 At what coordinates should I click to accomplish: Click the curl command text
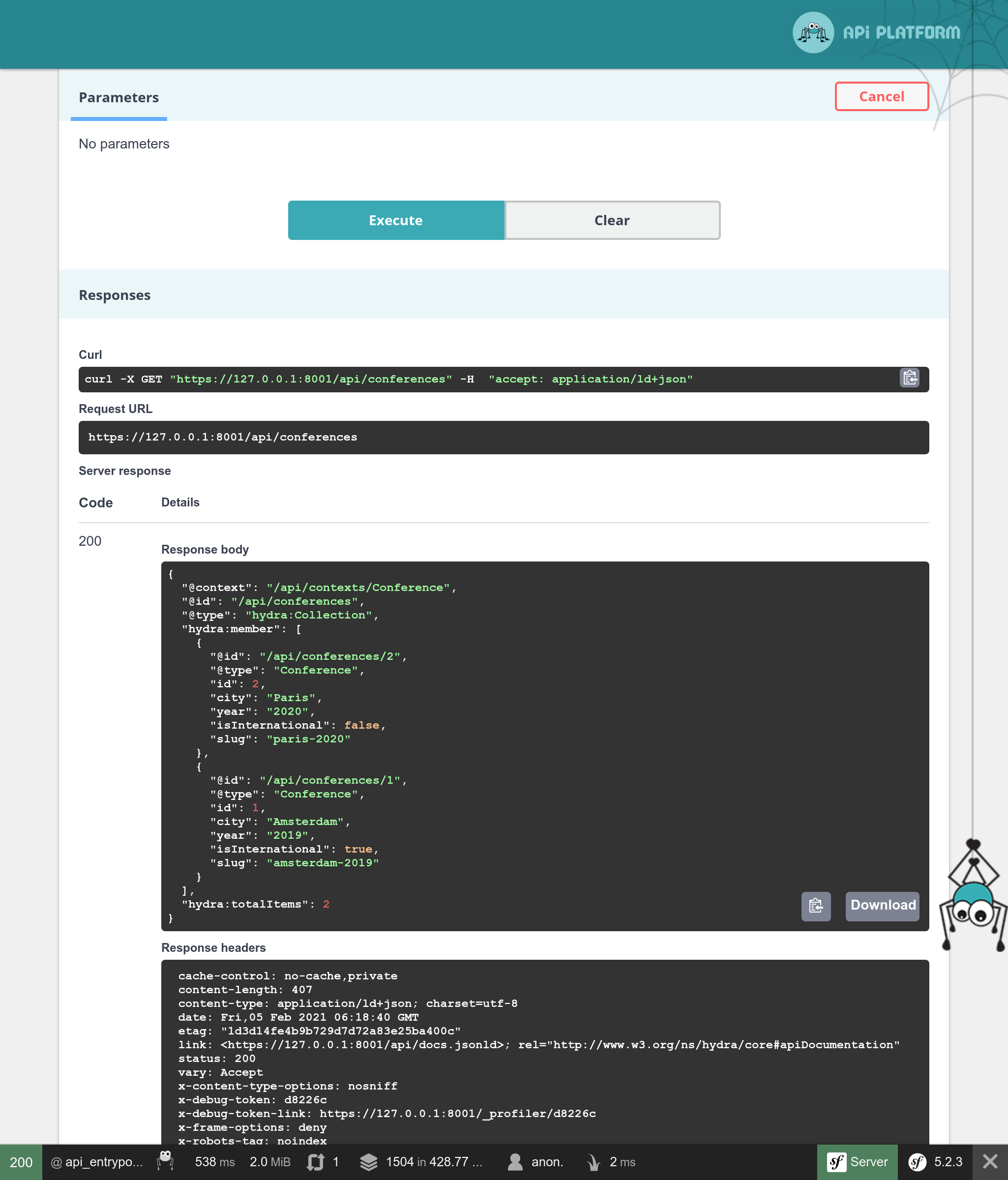point(388,379)
